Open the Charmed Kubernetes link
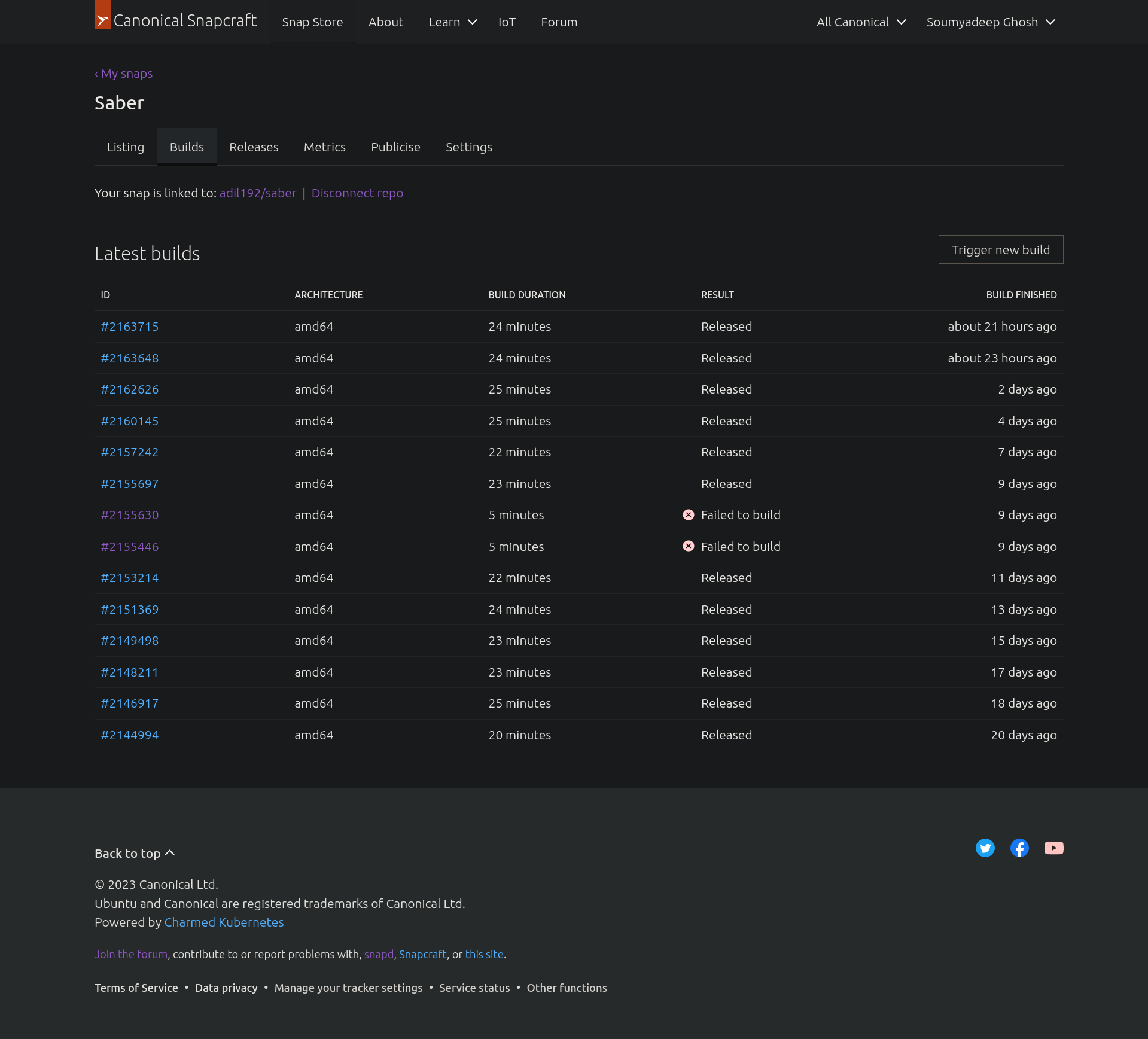1148x1039 pixels. pos(224,922)
